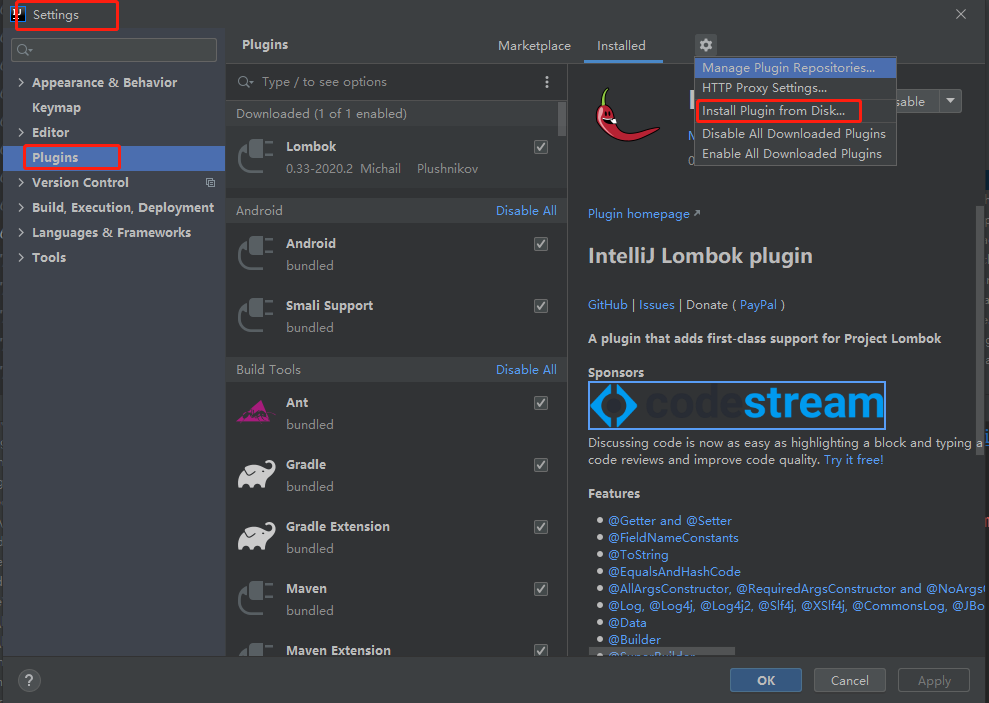Open the @Builder feature link
Screen dimensions: 989x703
tap(635, 640)
